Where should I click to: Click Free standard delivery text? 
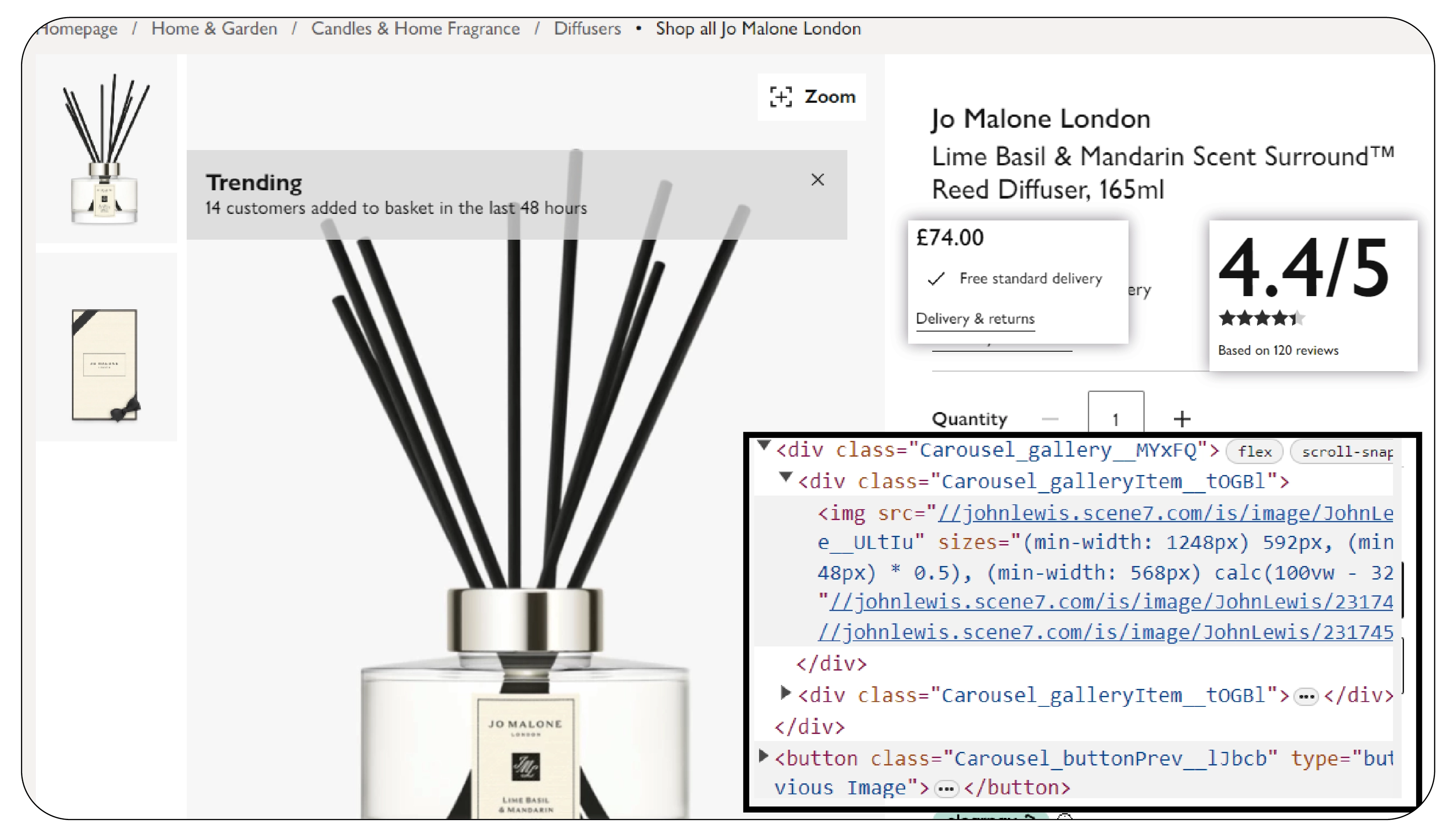click(x=1031, y=279)
